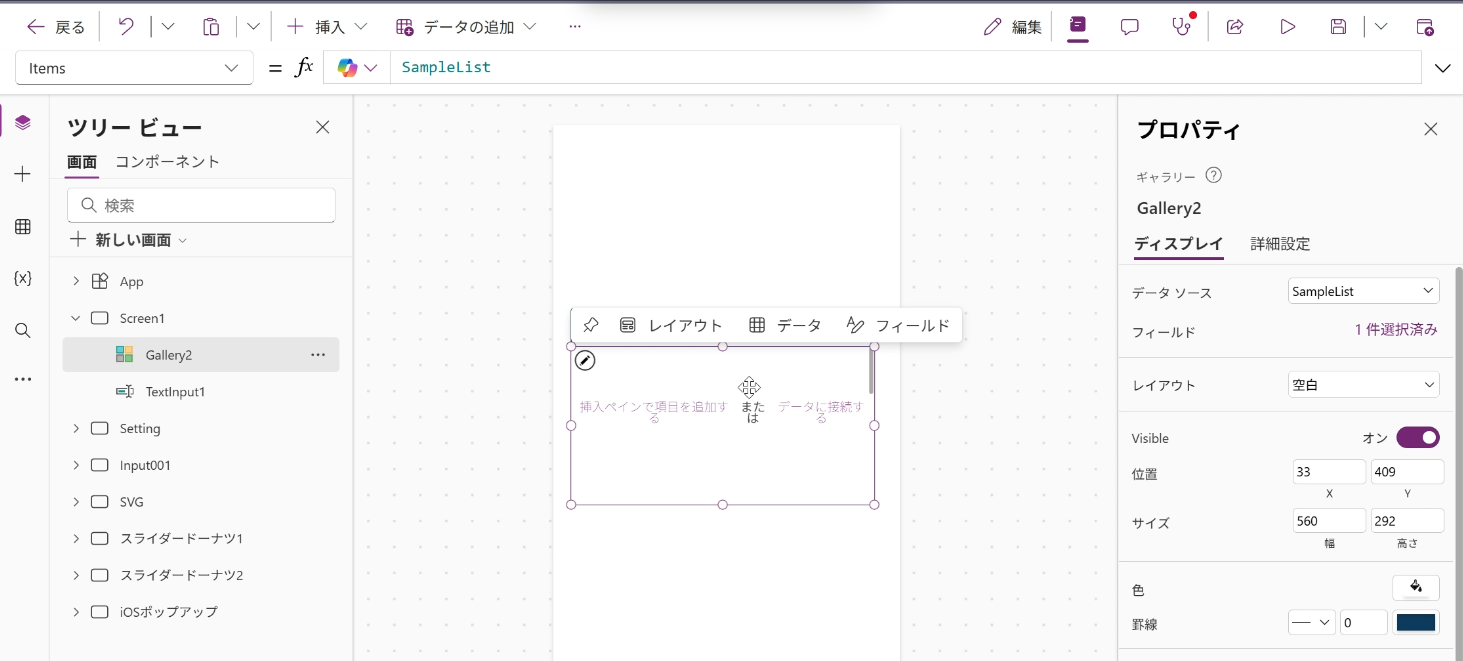Viewport: 1463px width, 661px height.
Task: Click the Undo icon in toolbar
Action: pos(126,27)
